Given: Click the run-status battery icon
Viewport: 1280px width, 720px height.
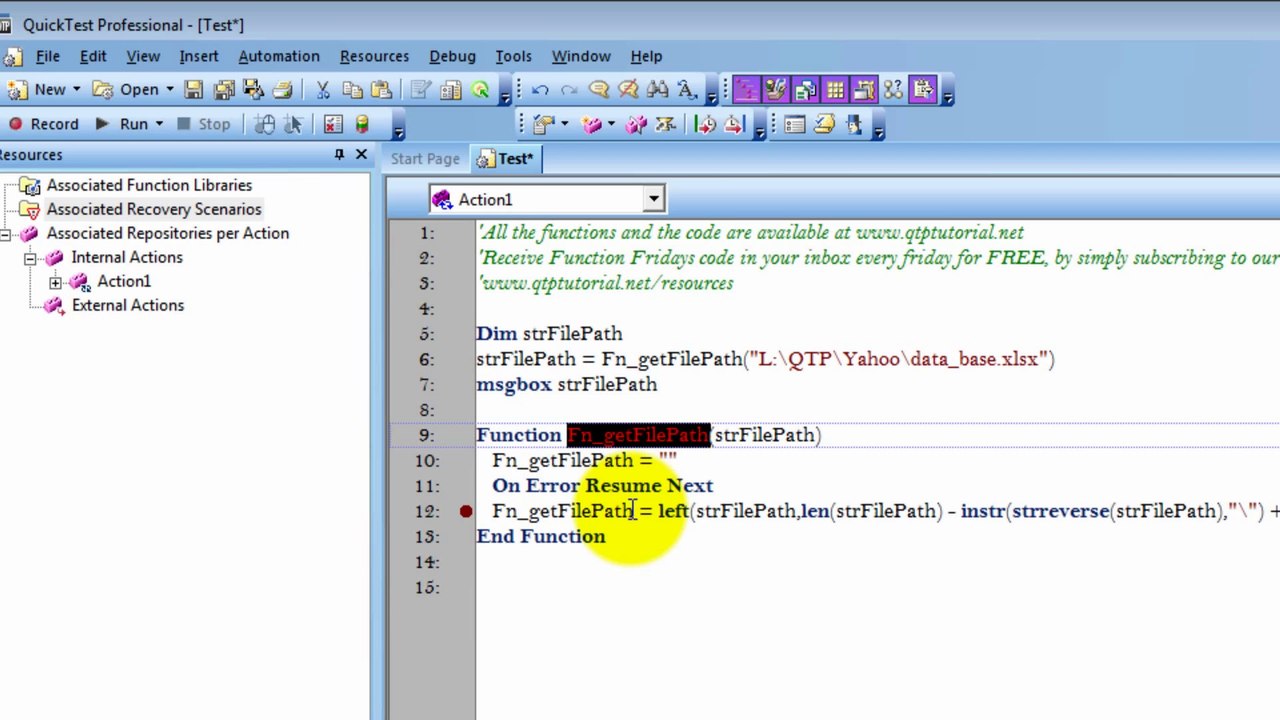Looking at the screenshot, I should click(x=362, y=124).
